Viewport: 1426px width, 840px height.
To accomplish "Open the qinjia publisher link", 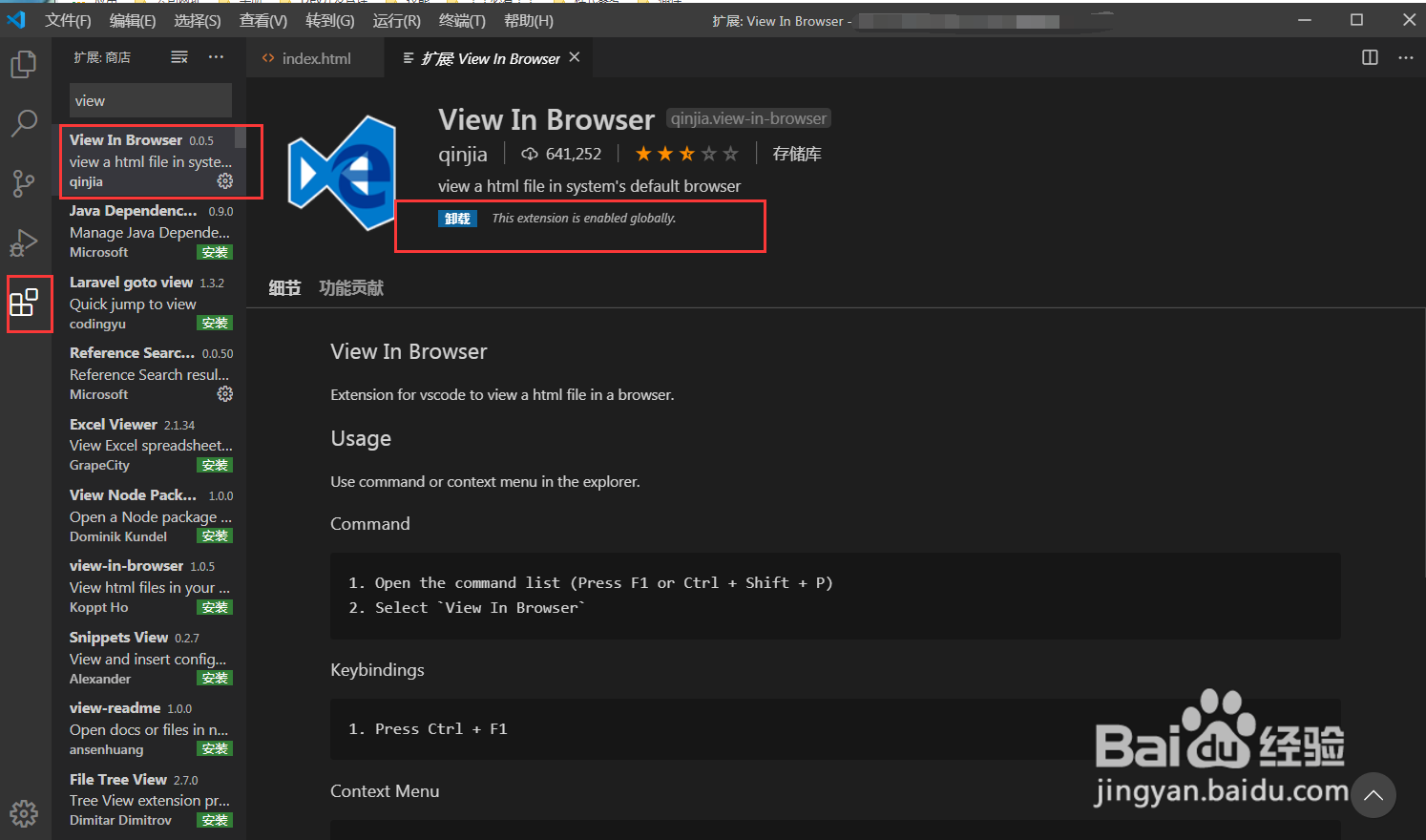I will [463, 154].
